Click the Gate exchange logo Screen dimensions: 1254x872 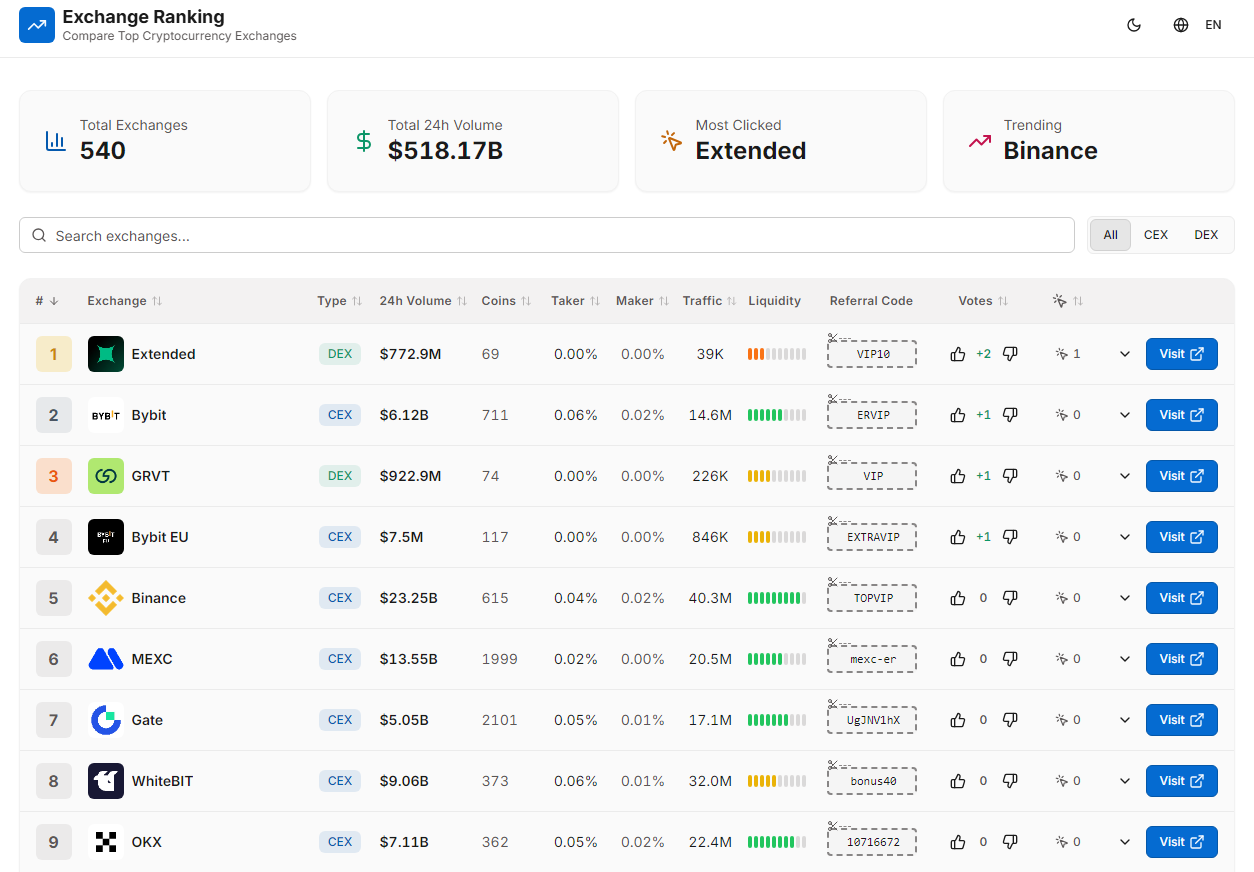pos(106,720)
